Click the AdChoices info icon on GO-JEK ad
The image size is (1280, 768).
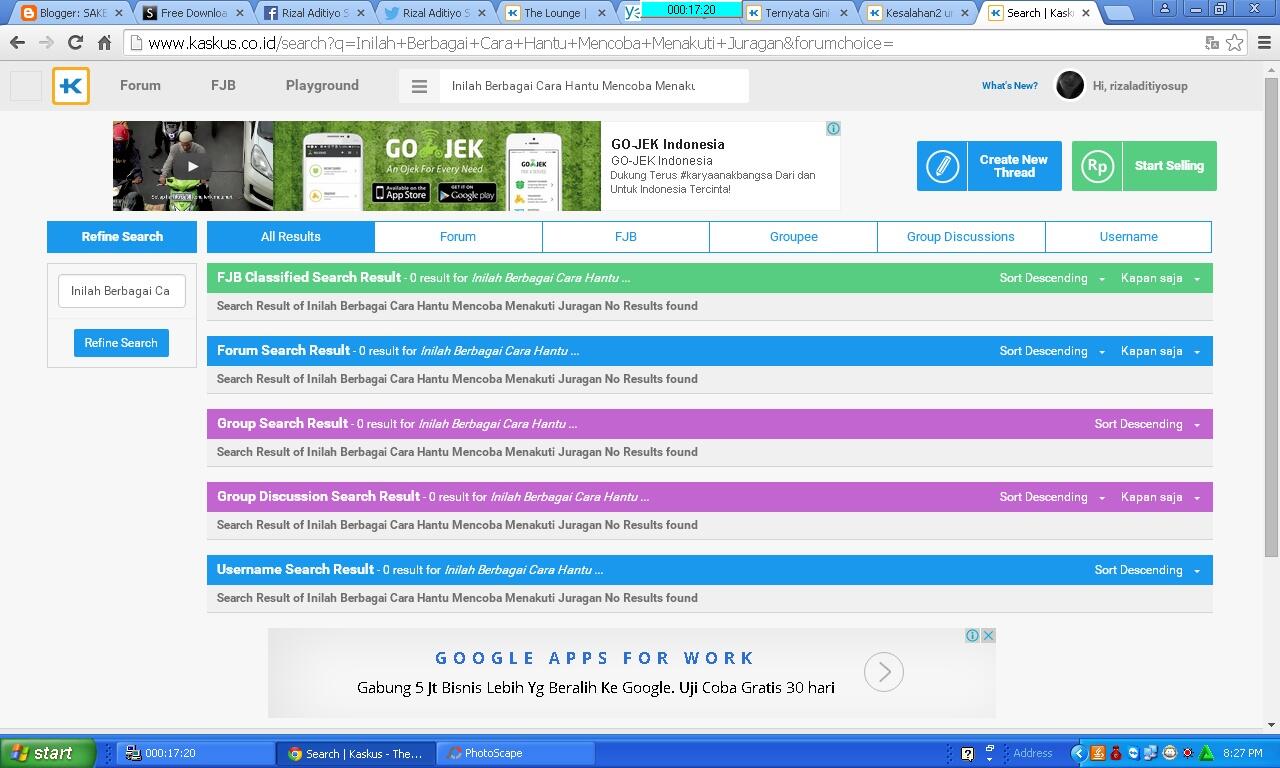833,129
